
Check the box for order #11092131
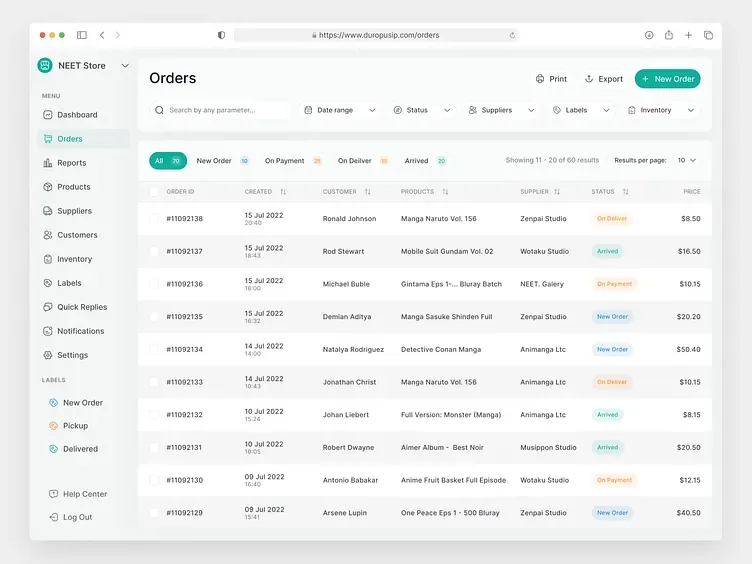pos(153,447)
